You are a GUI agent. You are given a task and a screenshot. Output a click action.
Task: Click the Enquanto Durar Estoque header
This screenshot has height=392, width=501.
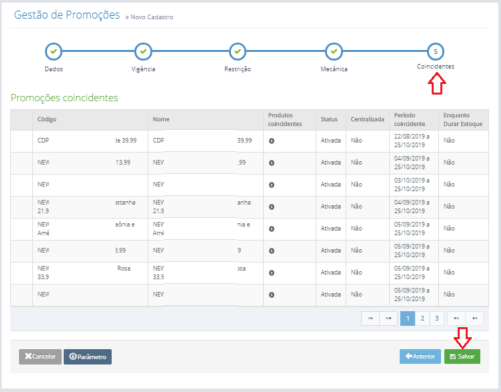pos(463,119)
